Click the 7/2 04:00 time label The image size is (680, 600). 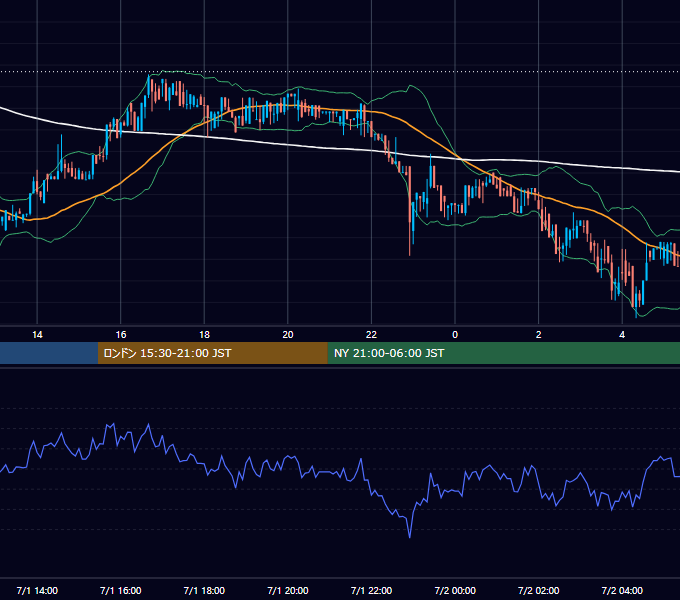[x=622, y=590]
